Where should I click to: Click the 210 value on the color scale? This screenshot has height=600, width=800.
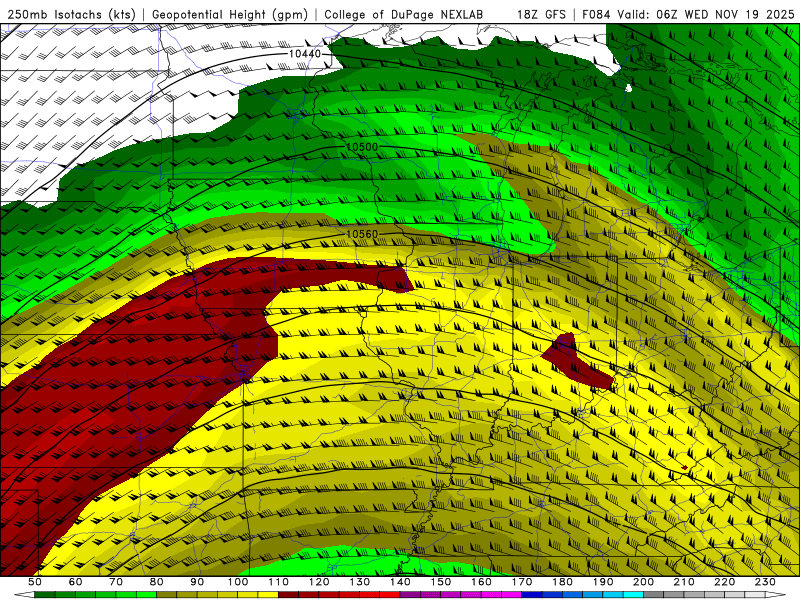(684, 582)
